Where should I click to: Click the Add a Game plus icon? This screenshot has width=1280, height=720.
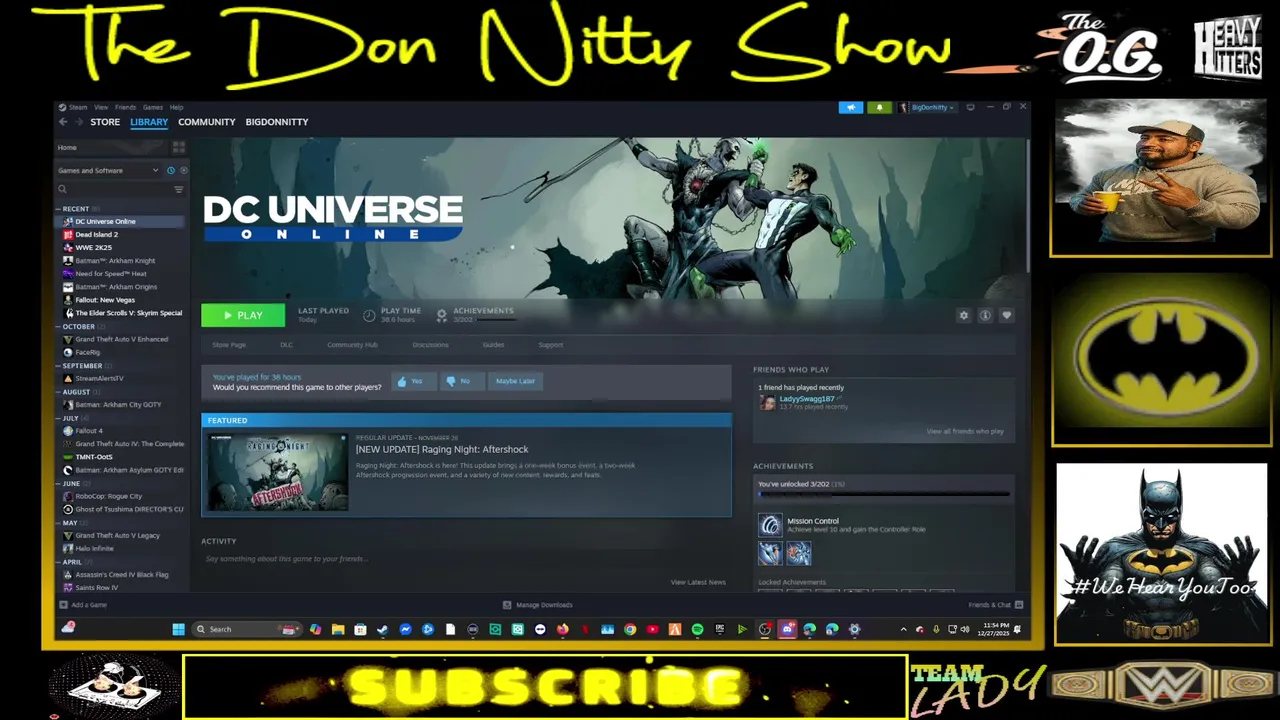(x=64, y=605)
